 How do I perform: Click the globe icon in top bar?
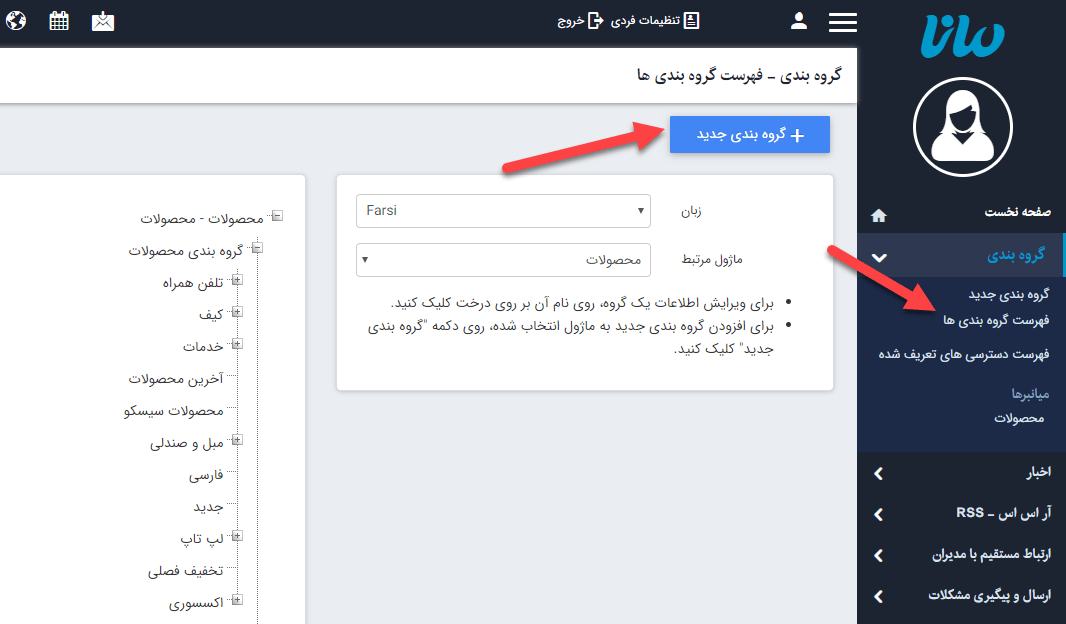coord(18,21)
